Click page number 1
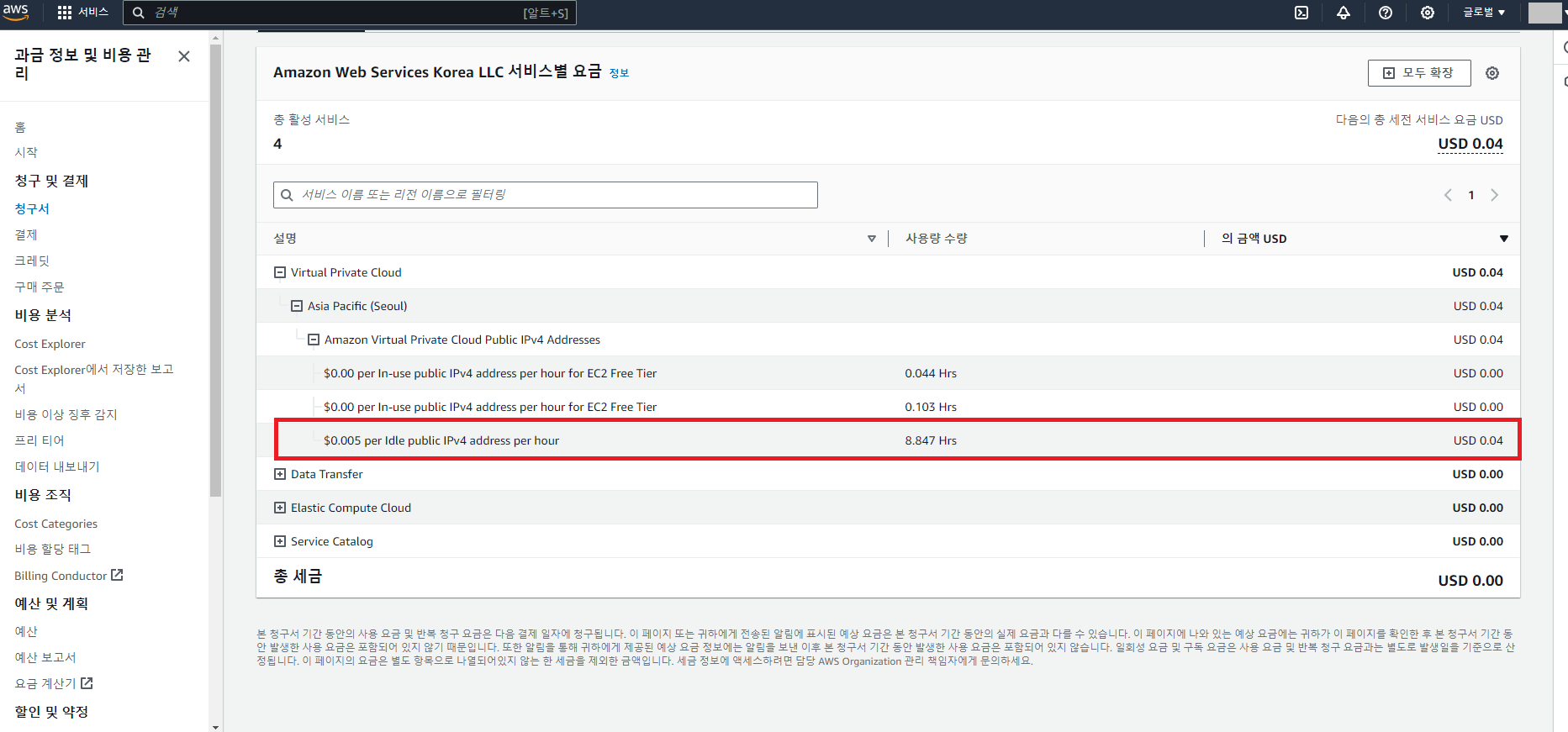 (1471, 195)
